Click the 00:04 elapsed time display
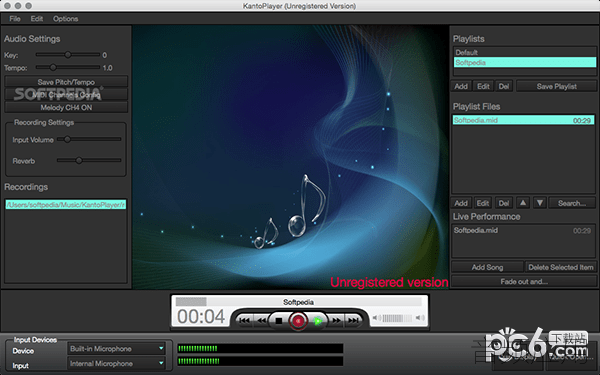The height and width of the screenshot is (375, 600). 201,316
